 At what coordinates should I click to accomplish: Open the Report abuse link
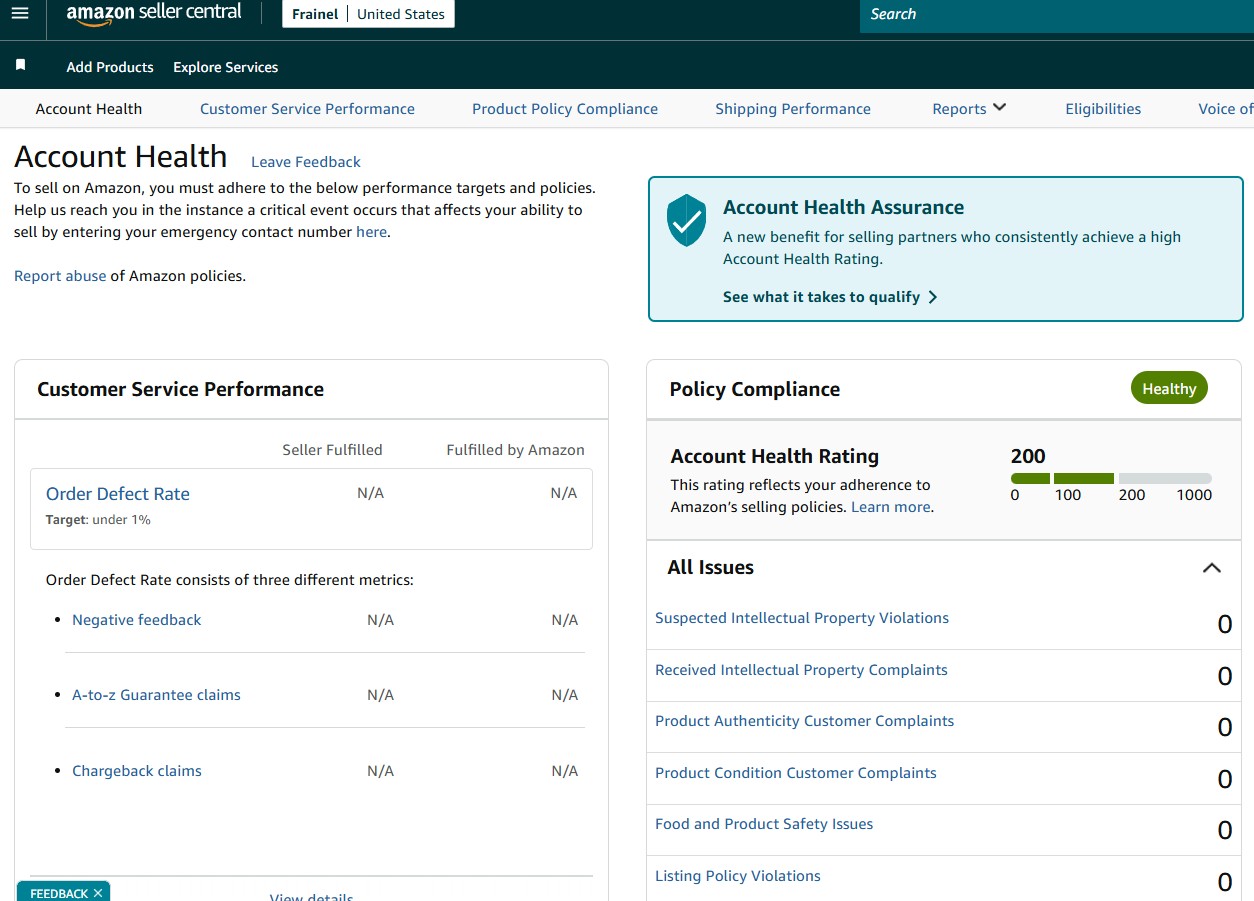(60, 276)
